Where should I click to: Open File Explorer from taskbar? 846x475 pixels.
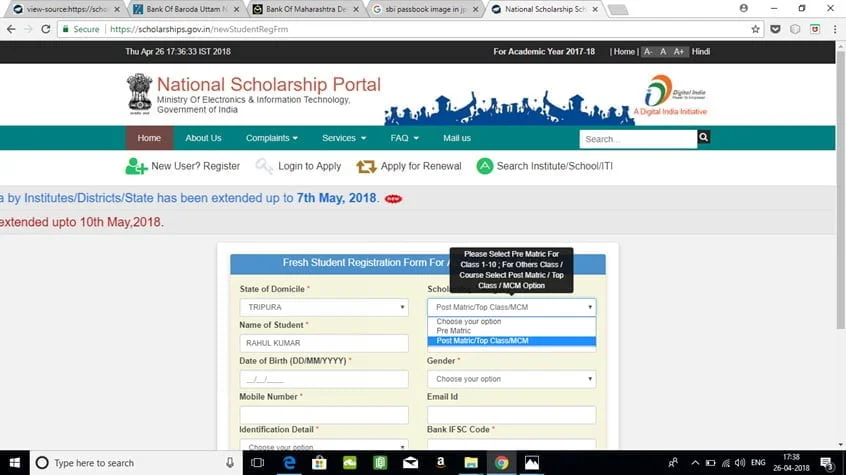pos(471,463)
